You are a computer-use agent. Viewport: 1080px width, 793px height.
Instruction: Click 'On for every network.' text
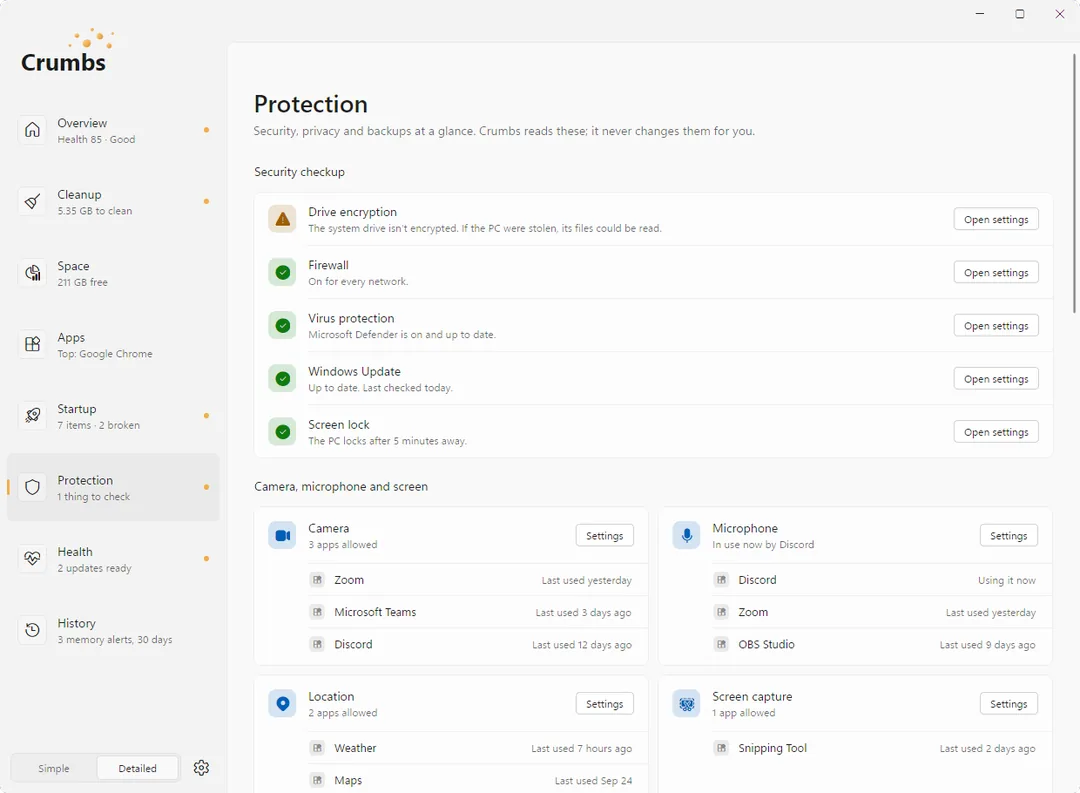tap(358, 281)
